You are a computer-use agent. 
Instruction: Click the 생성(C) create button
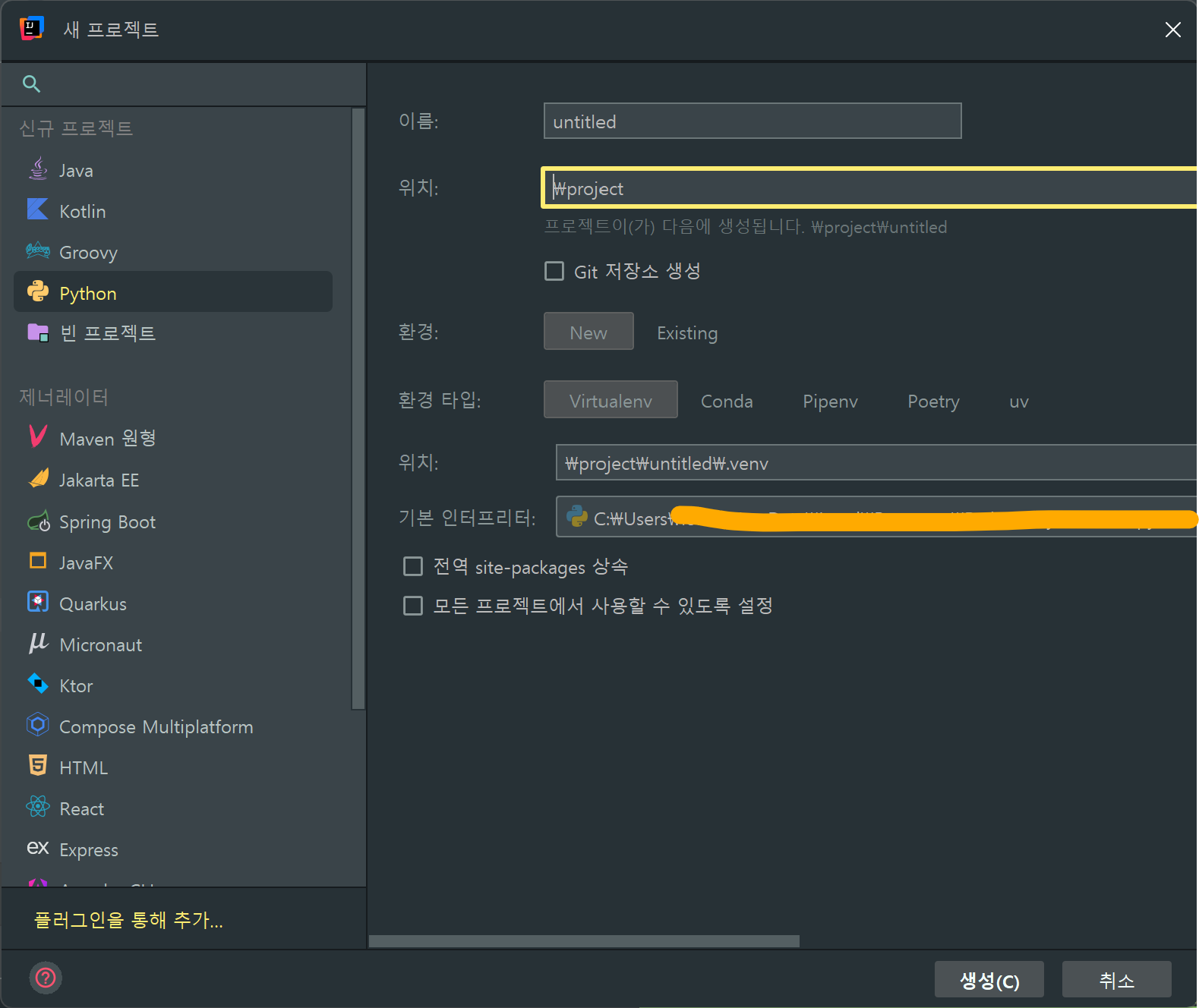[x=989, y=980]
